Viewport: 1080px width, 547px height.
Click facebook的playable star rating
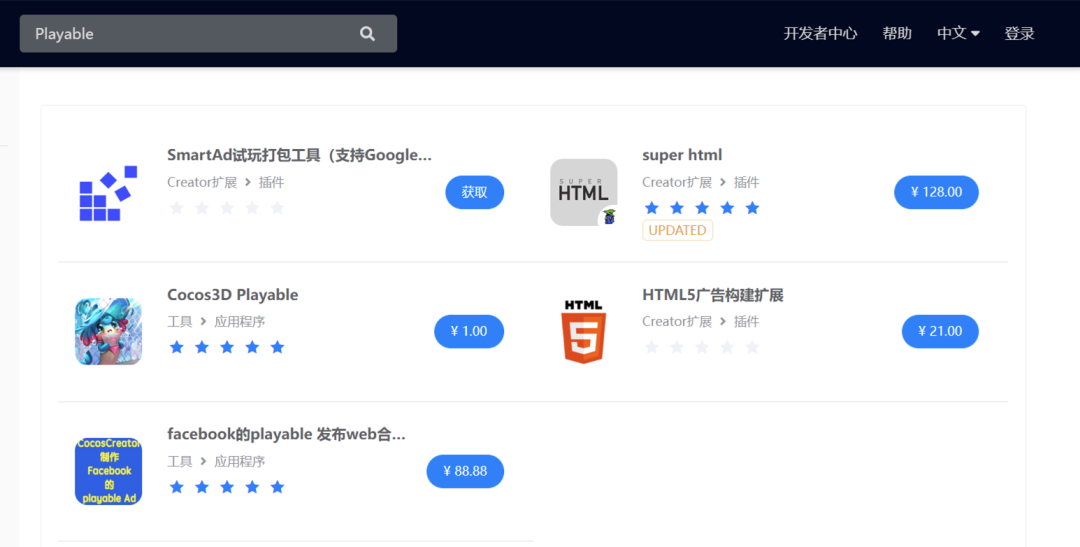pyautogui.click(x=227, y=487)
